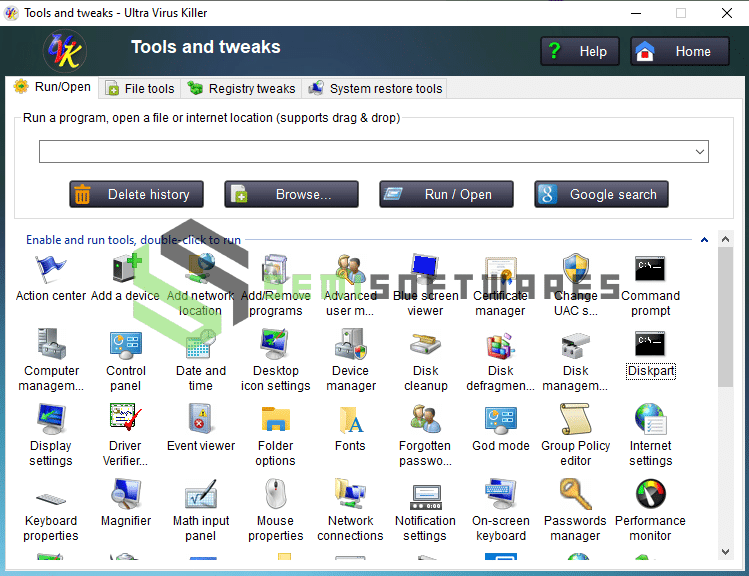This screenshot has height=576, width=749.
Task: Launch Internet settings icon
Action: [x=650, y=419]
